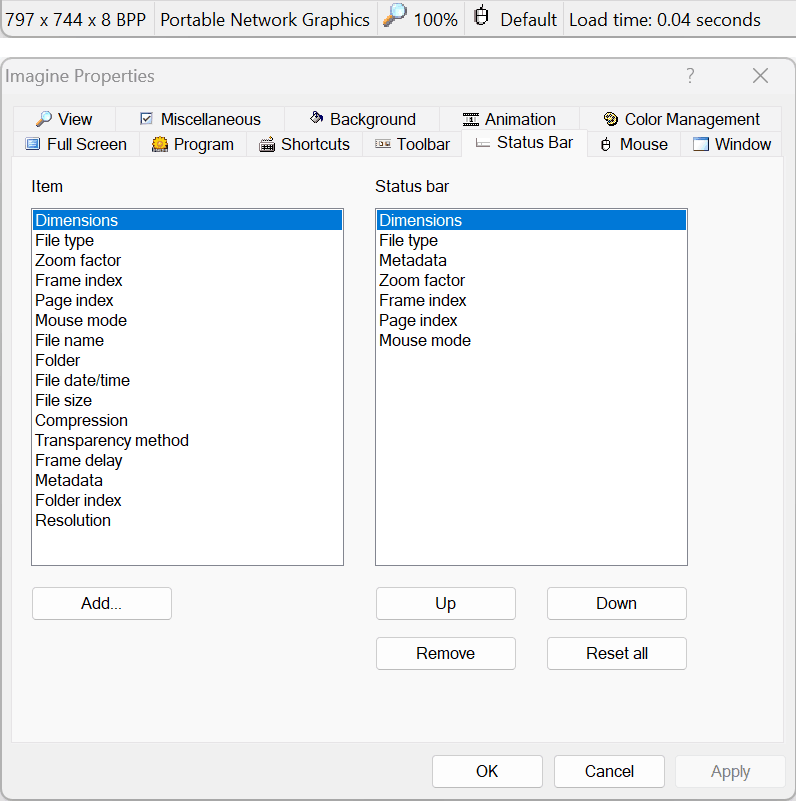
Task: Click the Miscellaneous tab checkmark icon
Action: click(x=146, y=119)
